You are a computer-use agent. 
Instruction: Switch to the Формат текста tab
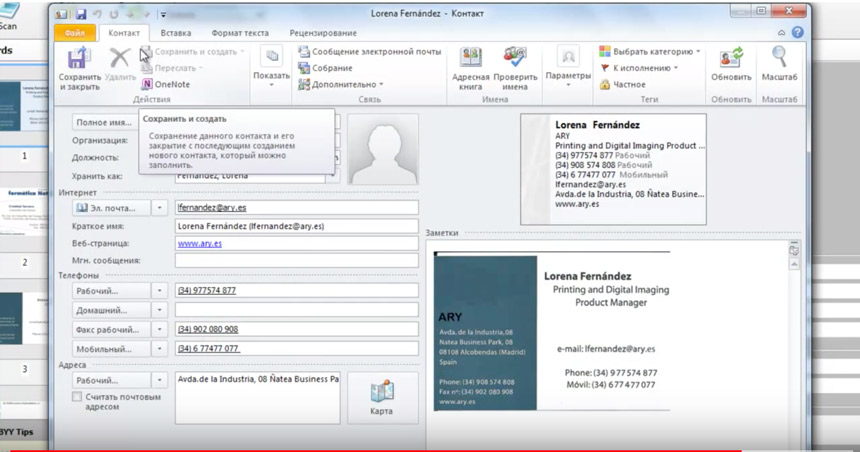240,33
